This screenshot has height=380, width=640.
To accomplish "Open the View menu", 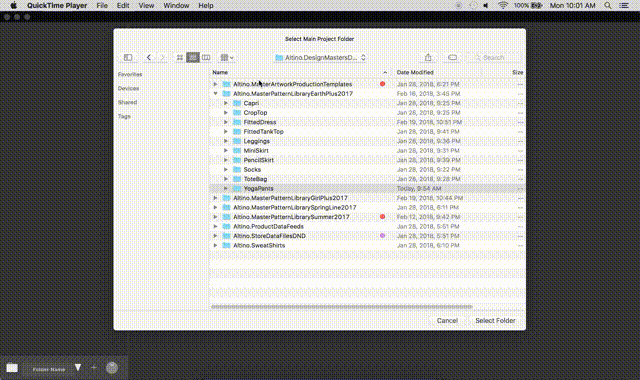I will point(146,5).
